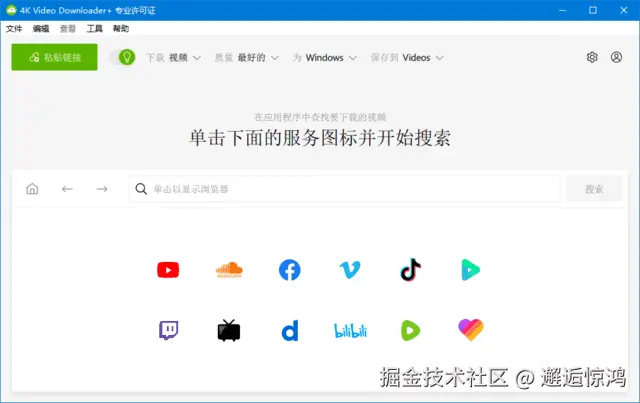Open the Twitch service icon
Image resolution: width=640 pixels, height=403 pixels.
[168, 330]
